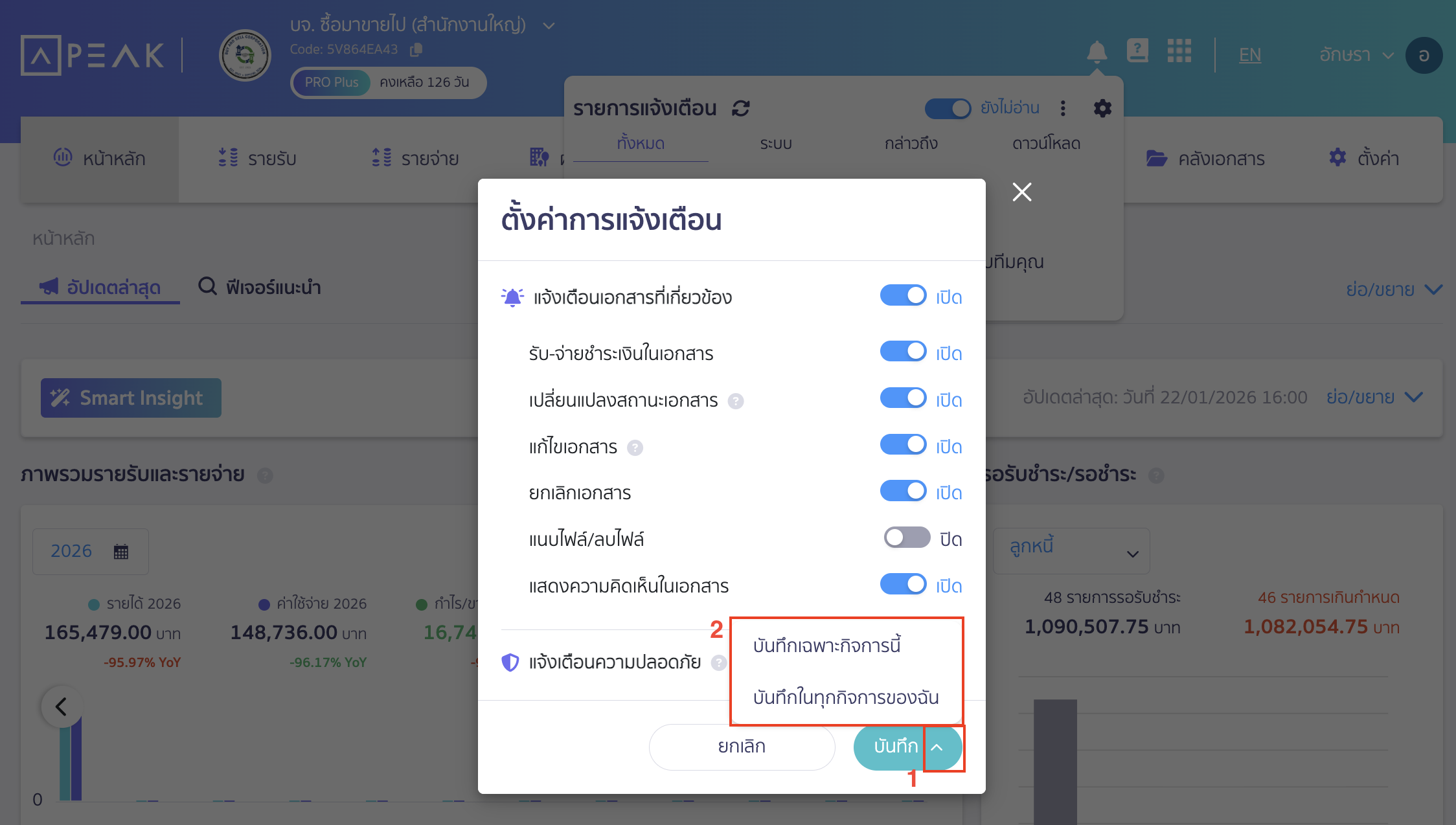The height and width of the screenshot is (825, 1456).
Task: Click the Smart Insight wand icon
Action: pos(61,397)
